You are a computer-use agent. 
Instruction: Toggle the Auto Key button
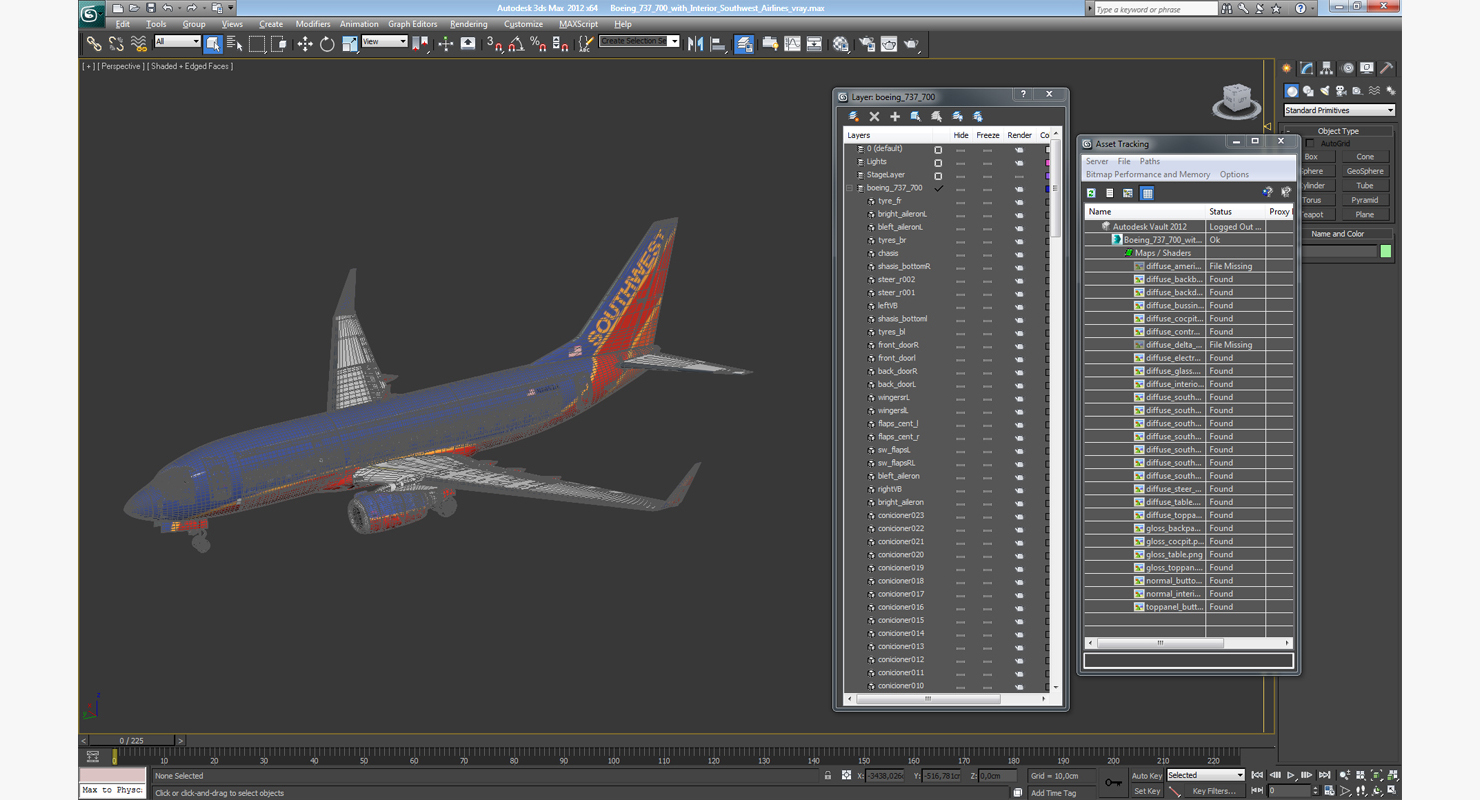pyautogui.click(x=1147, y=776)
